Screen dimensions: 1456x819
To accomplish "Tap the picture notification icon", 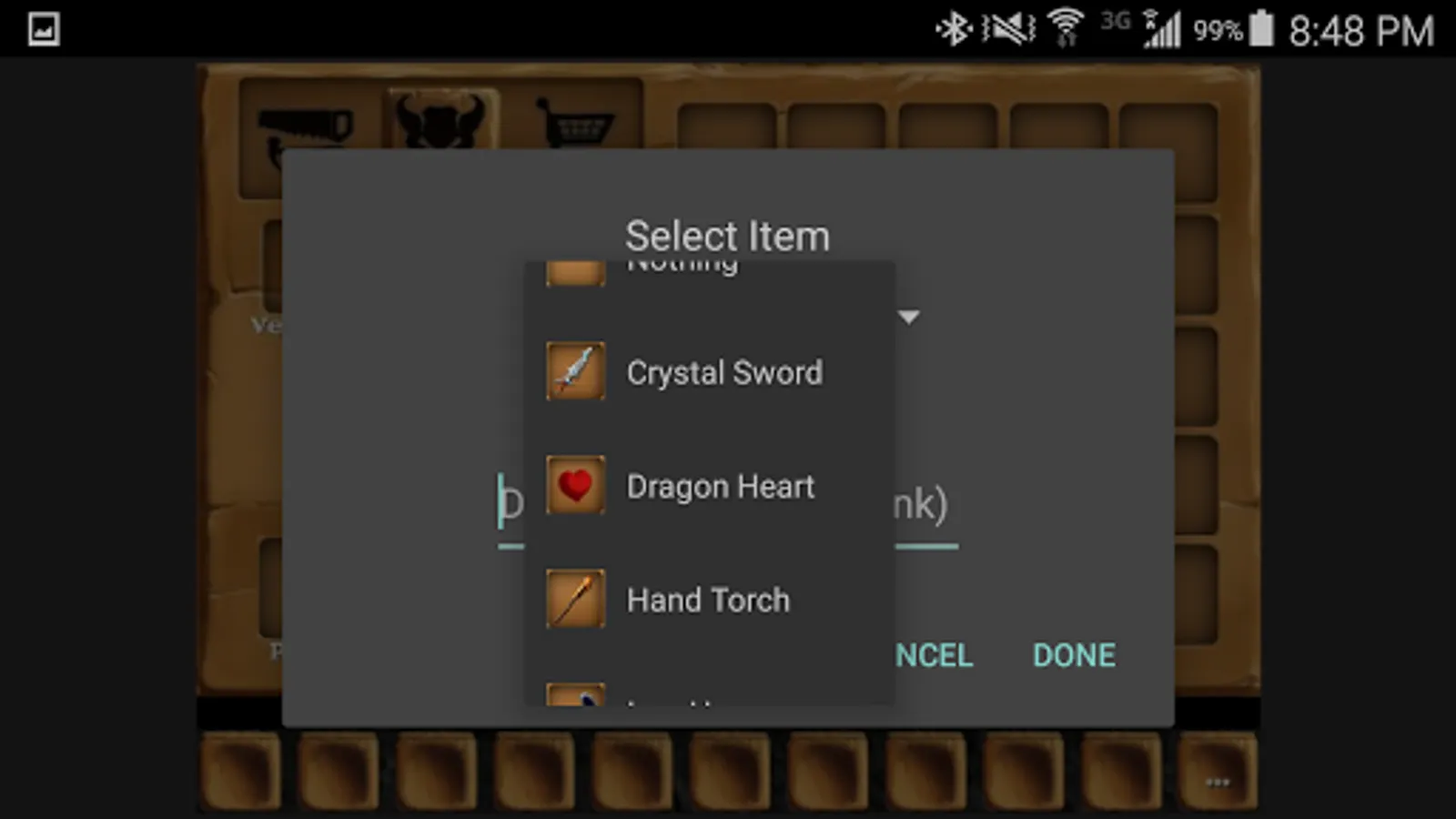I will pos(44,29).
